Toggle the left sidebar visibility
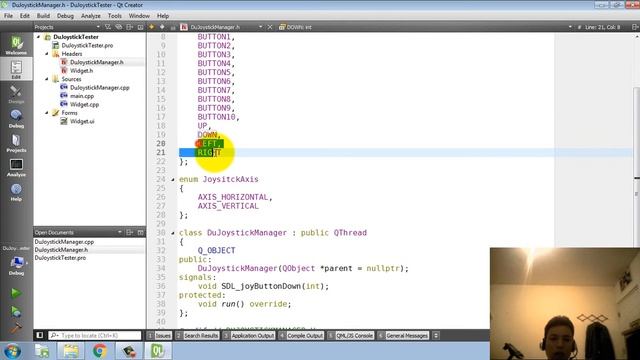This screenshot has width=640, height=360. click(x=40, y=336)
